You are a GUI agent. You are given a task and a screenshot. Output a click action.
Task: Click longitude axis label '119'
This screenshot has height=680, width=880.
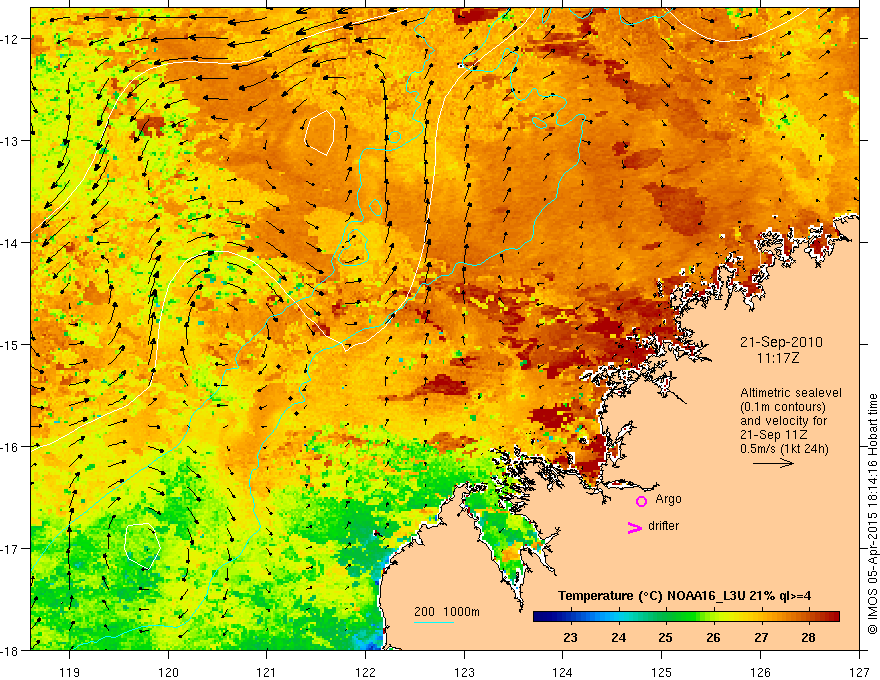point(70,673)
